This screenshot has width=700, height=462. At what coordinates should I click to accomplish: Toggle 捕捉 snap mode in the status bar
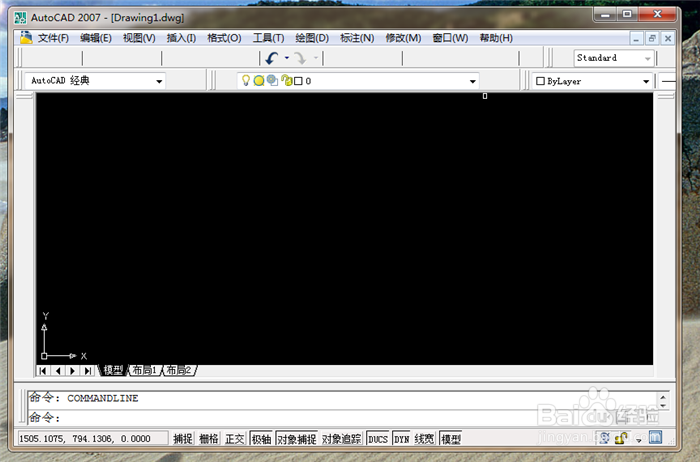183,439
